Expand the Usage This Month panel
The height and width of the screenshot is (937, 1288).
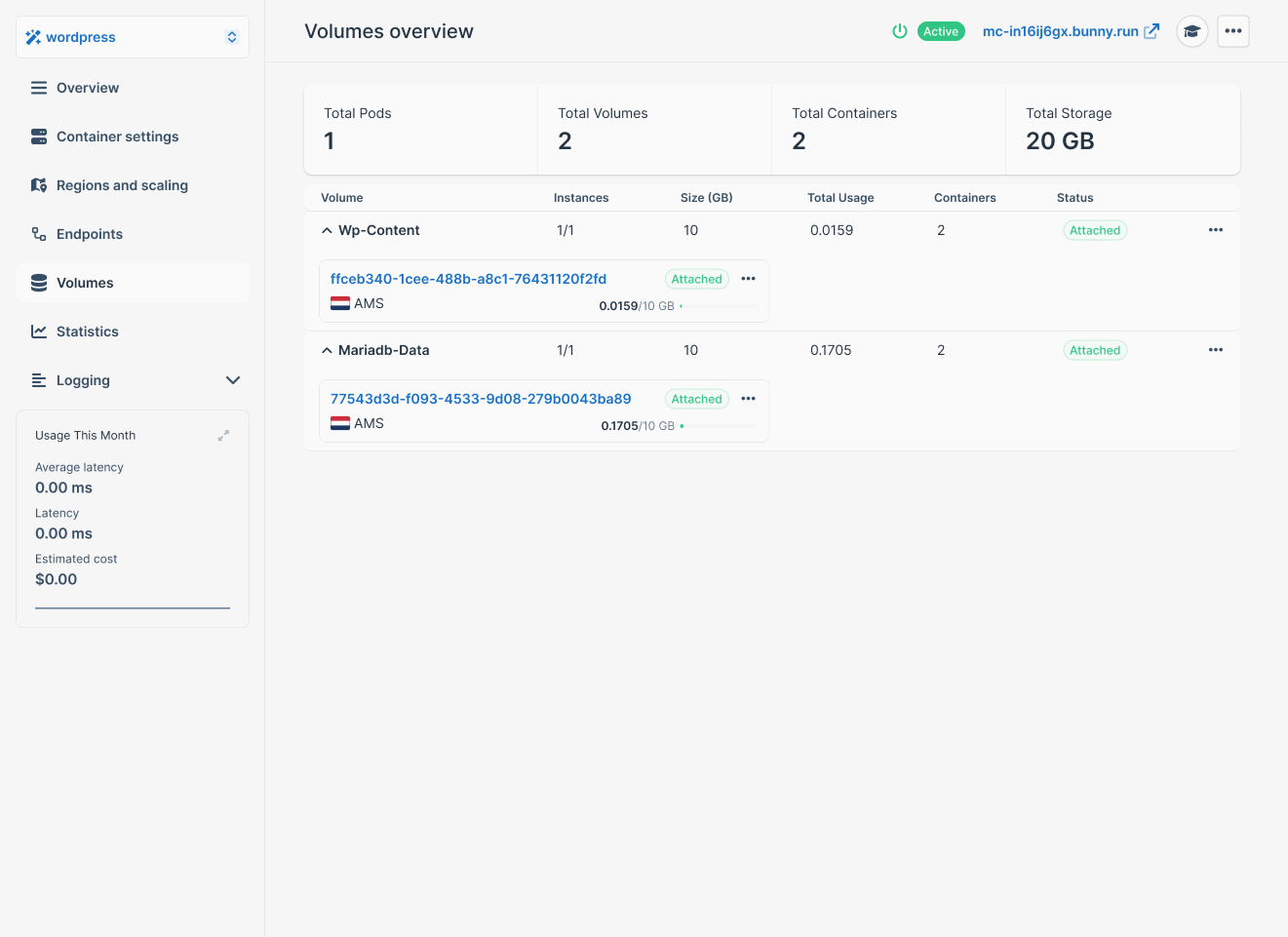coord(223,436)
